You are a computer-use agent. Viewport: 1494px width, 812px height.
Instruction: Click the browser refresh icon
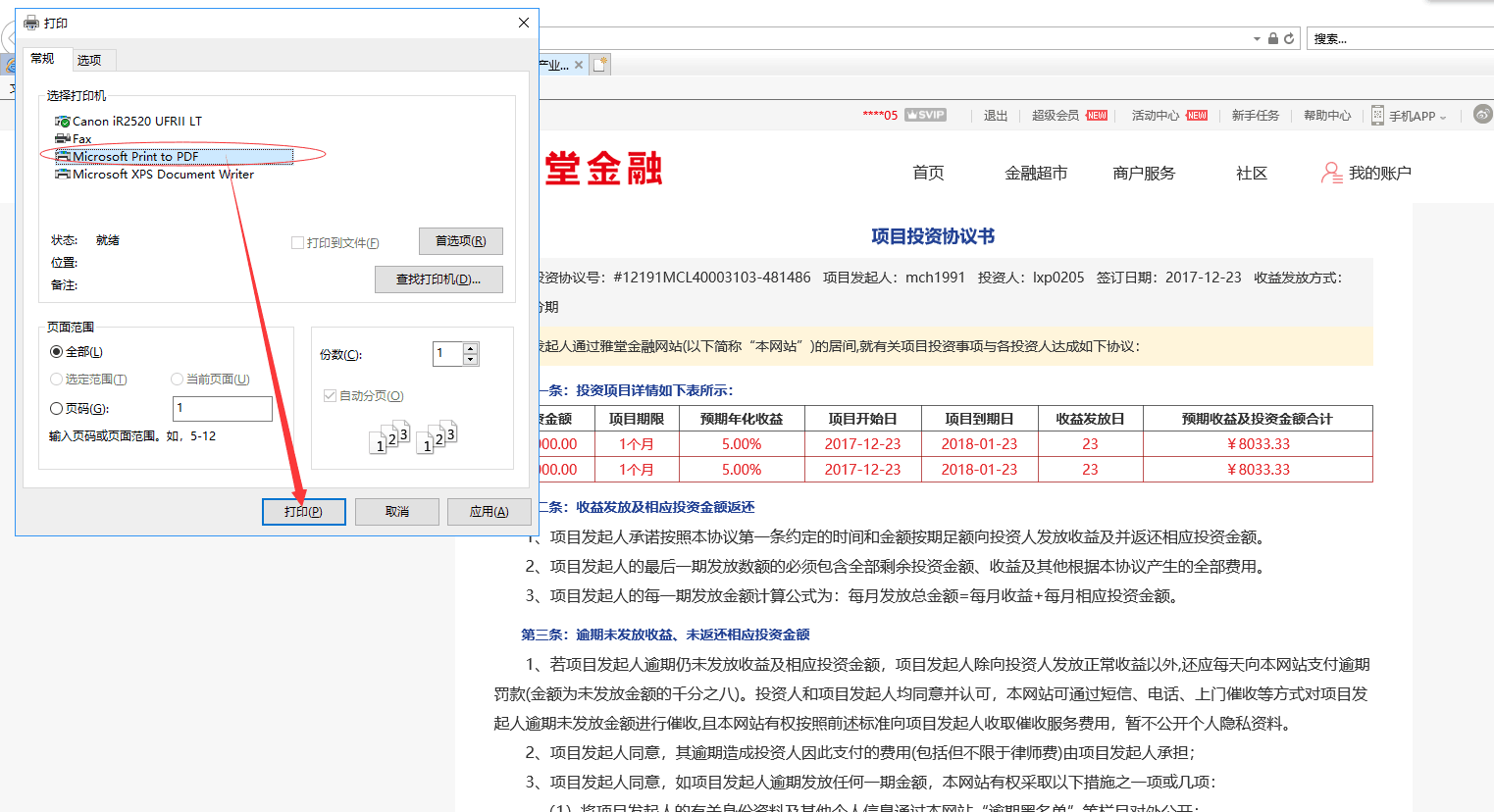1289,39
